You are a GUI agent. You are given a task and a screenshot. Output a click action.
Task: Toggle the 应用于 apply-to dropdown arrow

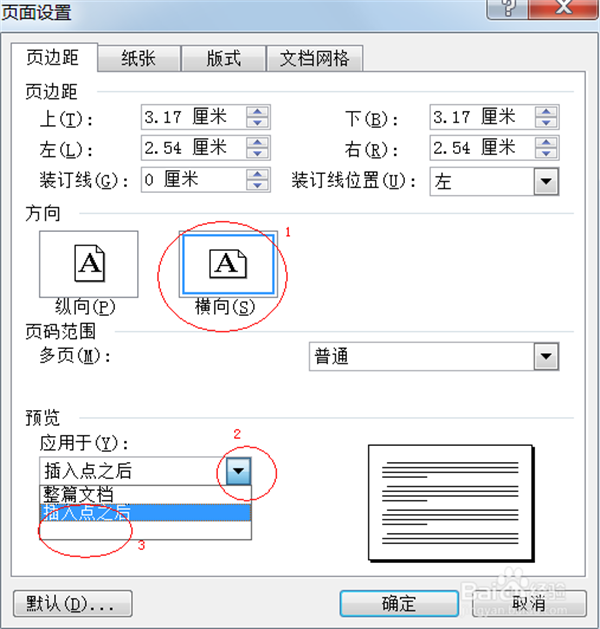point(239,471)
